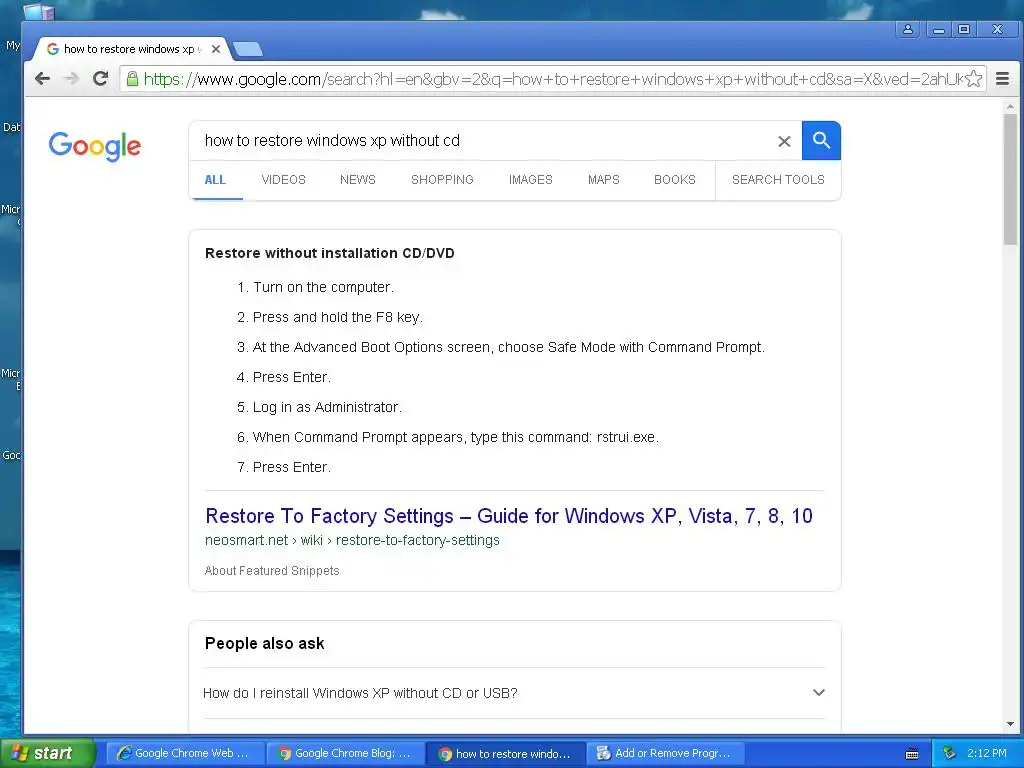Switch to Add or Remove Programs taskbar item
1024x768 pixels.
tap(665, 754)
